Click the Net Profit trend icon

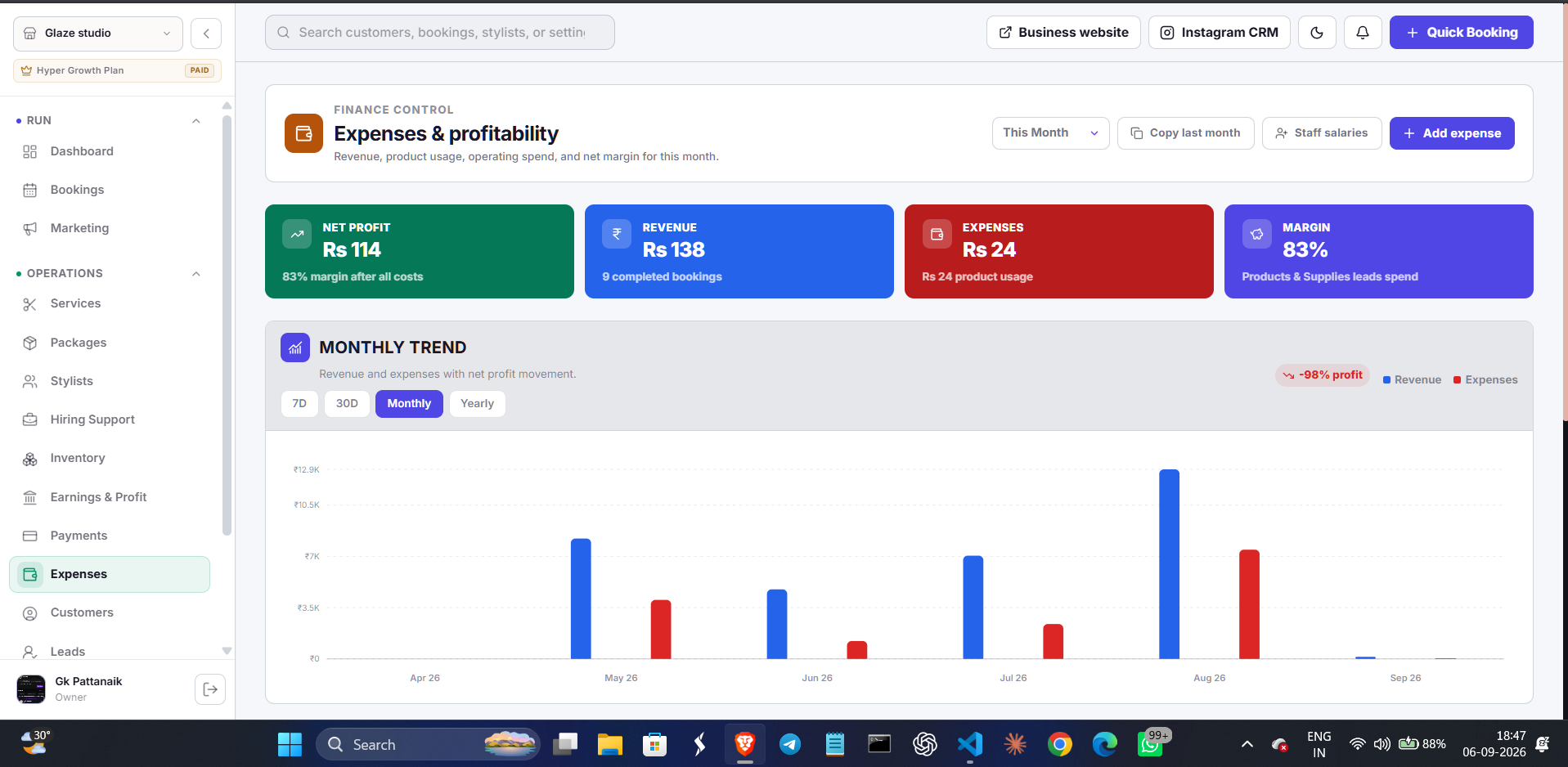pyautogui.click(x=297, y=234)
